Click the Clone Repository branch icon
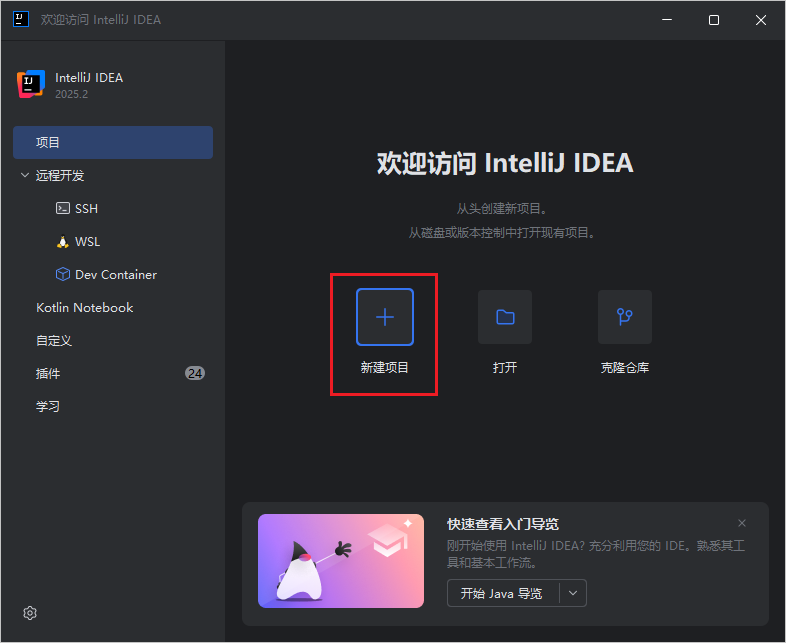This screenshot has height=643, width=786. tap(625, 317)
